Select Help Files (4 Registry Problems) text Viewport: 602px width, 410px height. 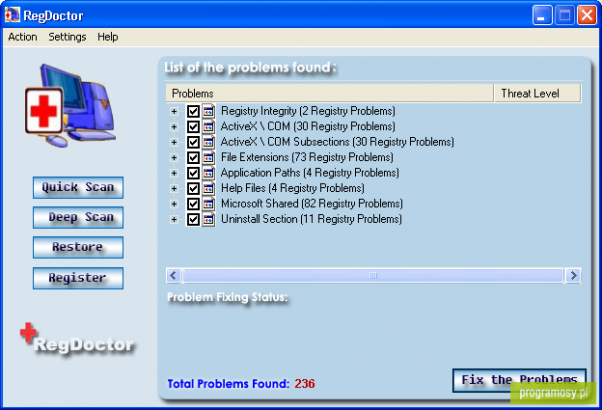click(x=293, y=188)
